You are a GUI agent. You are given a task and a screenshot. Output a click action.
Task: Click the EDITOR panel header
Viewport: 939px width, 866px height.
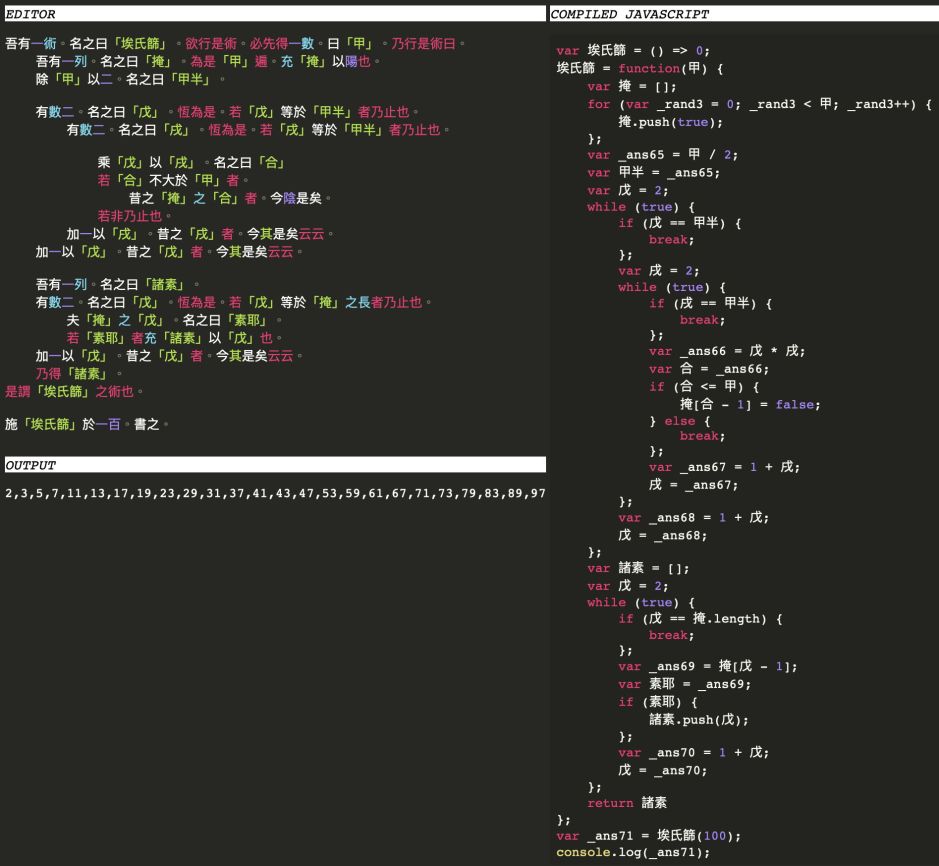tap(30, 15)
